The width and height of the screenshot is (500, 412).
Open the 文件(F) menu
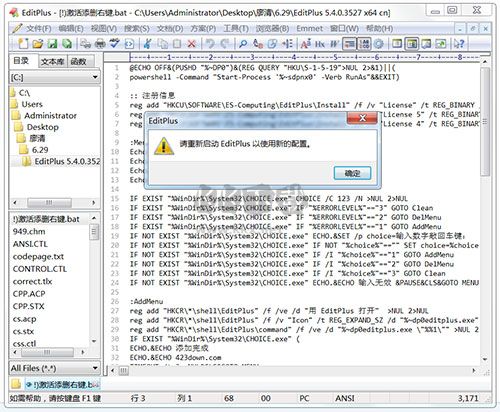point(39,29)
